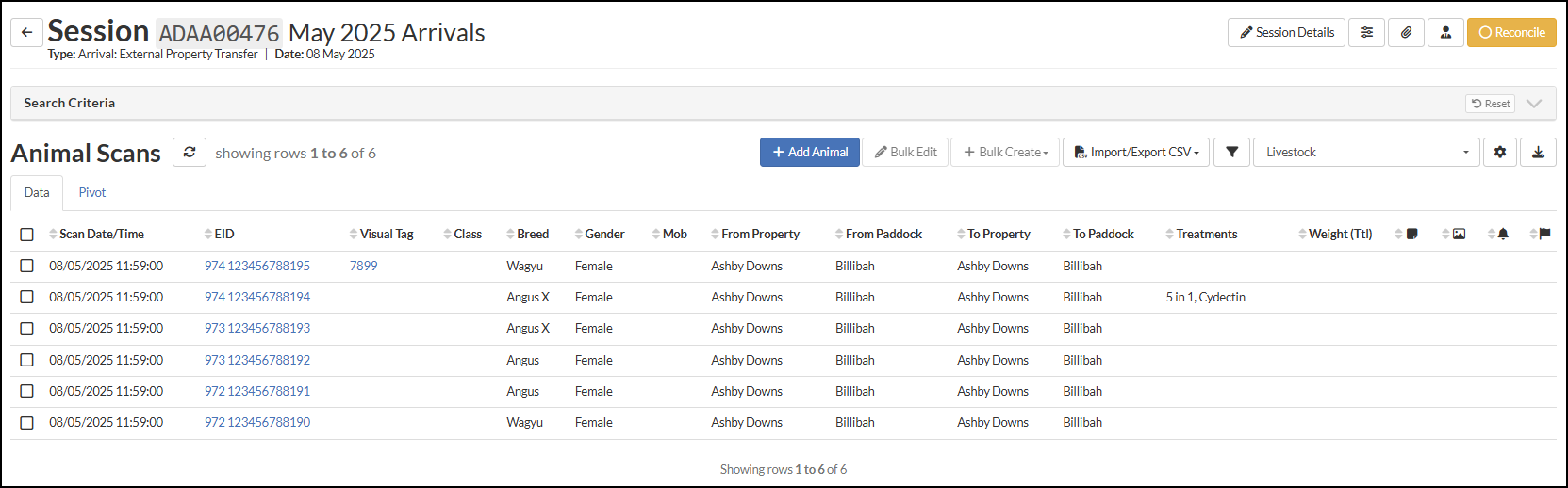Toggle the select-all checkbox in header

click(x=27, y=235)
